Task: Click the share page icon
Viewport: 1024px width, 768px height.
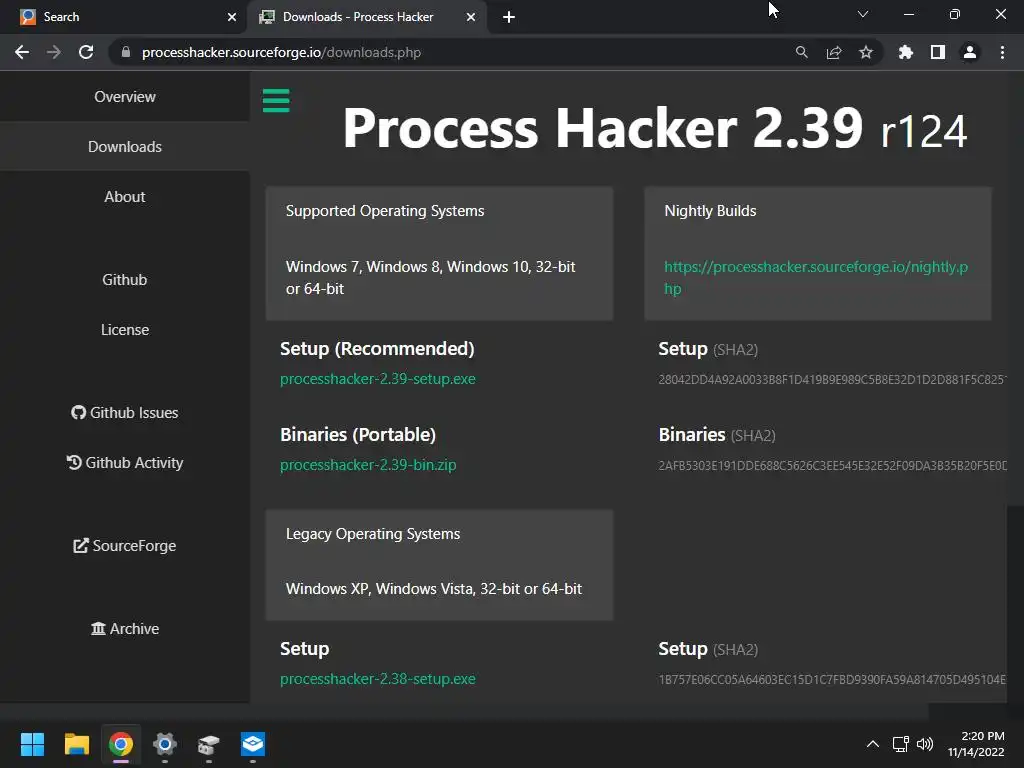Action: [x=833, y=52]
